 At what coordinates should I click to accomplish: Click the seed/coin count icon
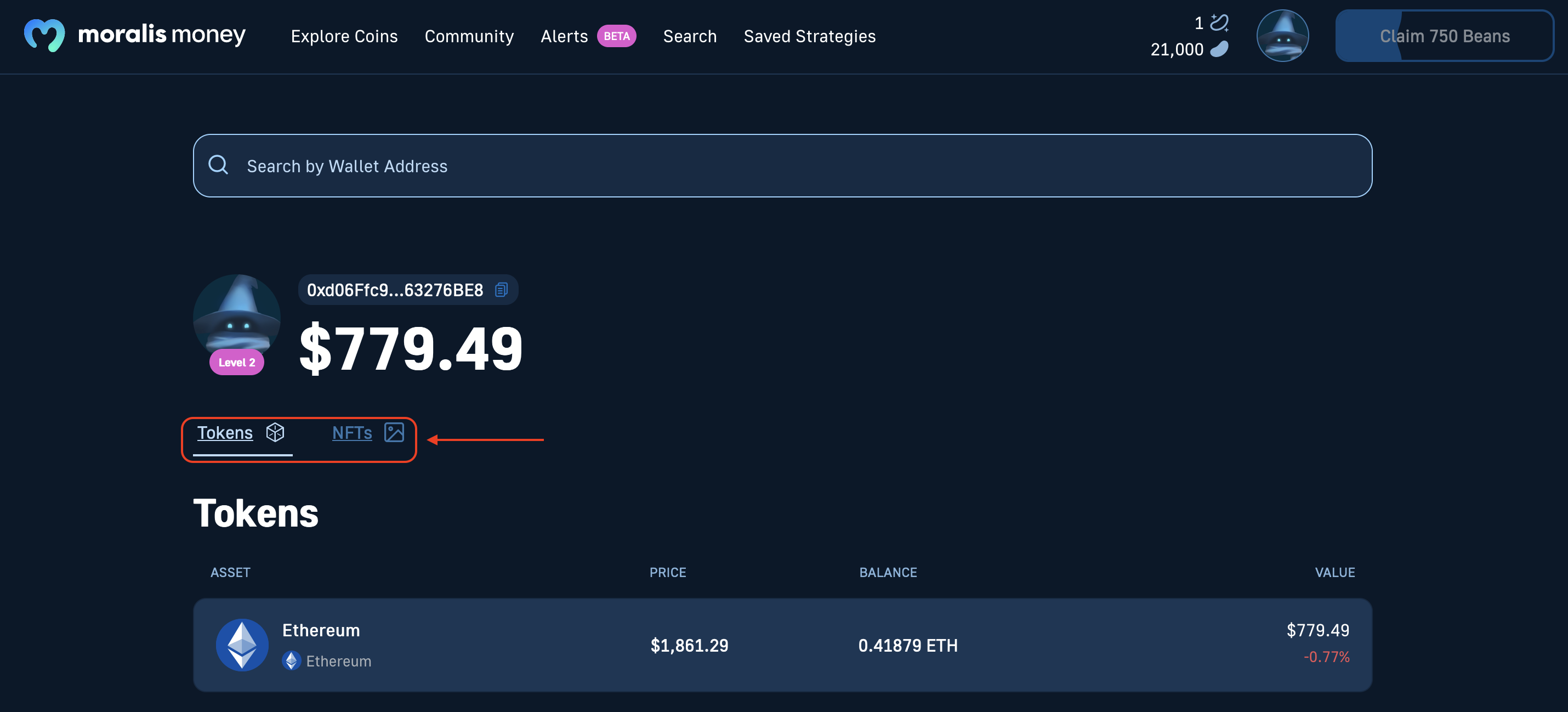click(1221, 46)
